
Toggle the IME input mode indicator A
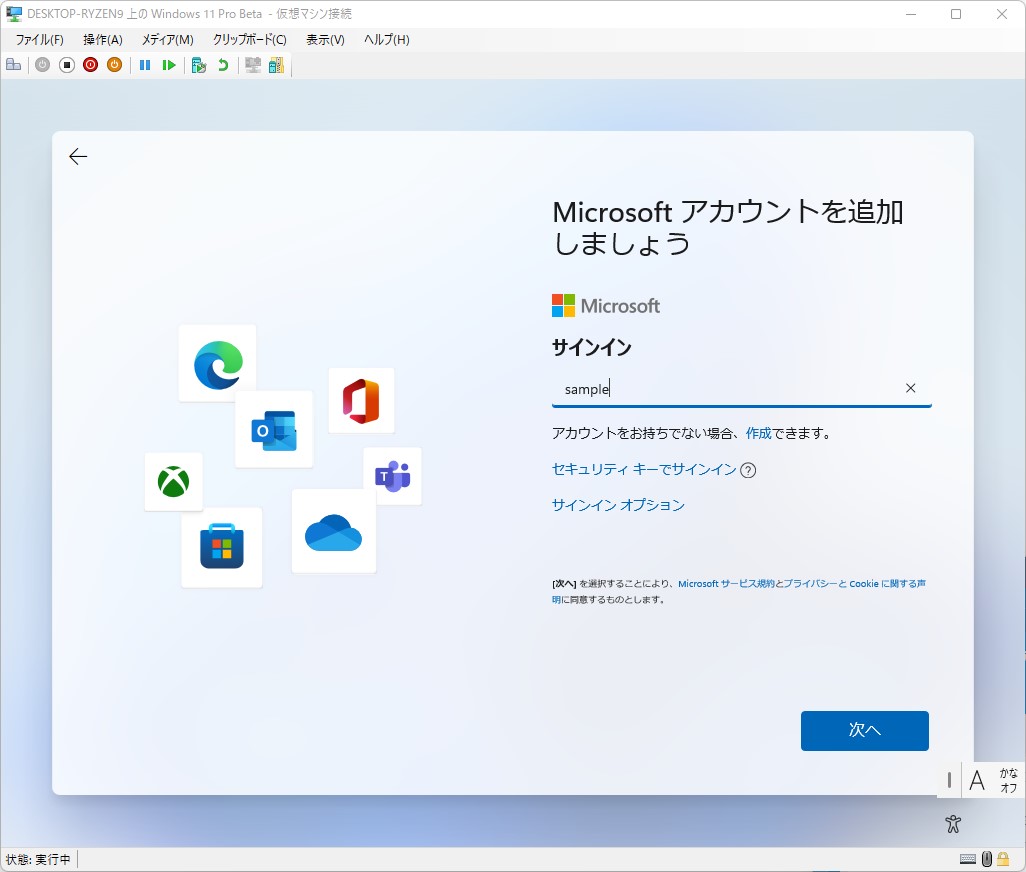977,780
